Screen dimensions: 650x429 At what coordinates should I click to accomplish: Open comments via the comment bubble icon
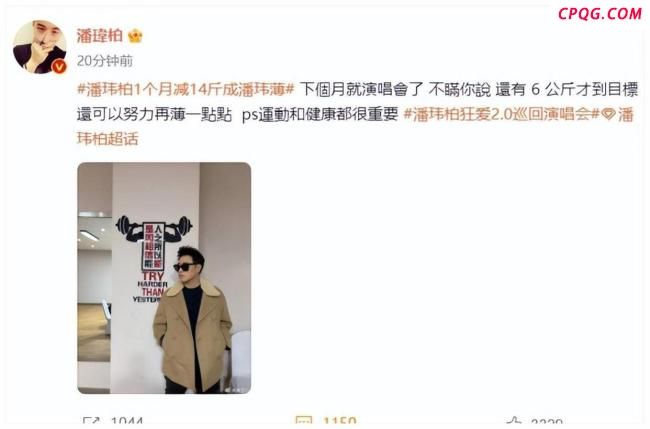tap(304, 422)
